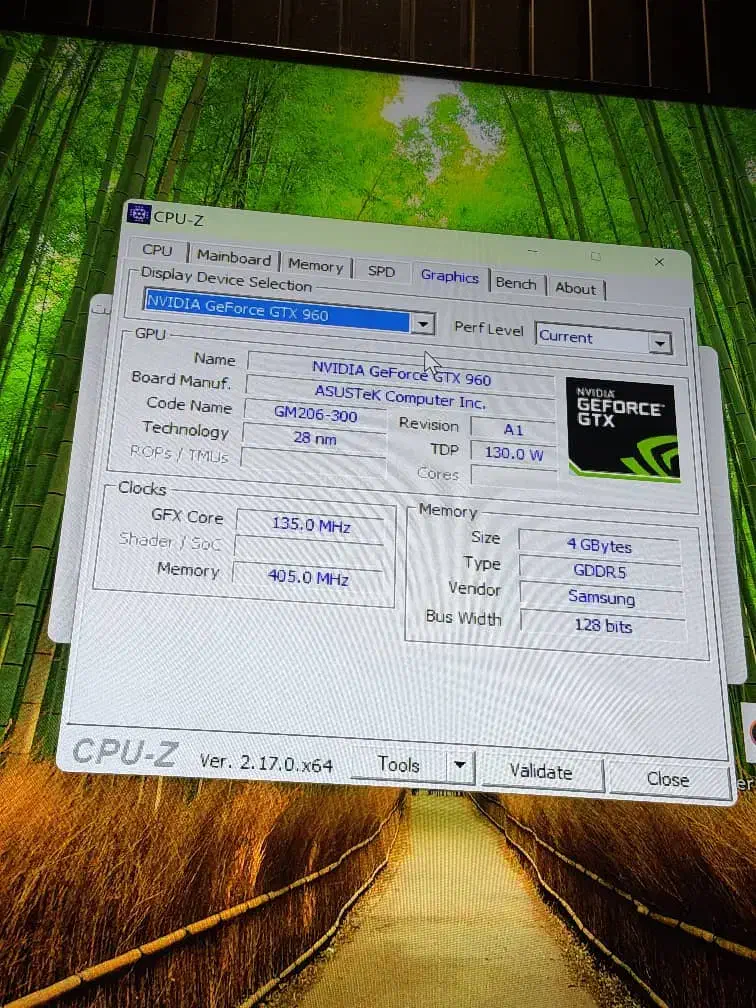Screen dimensions: 756x1008
Task: Select the Memory tab
Action: (x=316, y=265)
